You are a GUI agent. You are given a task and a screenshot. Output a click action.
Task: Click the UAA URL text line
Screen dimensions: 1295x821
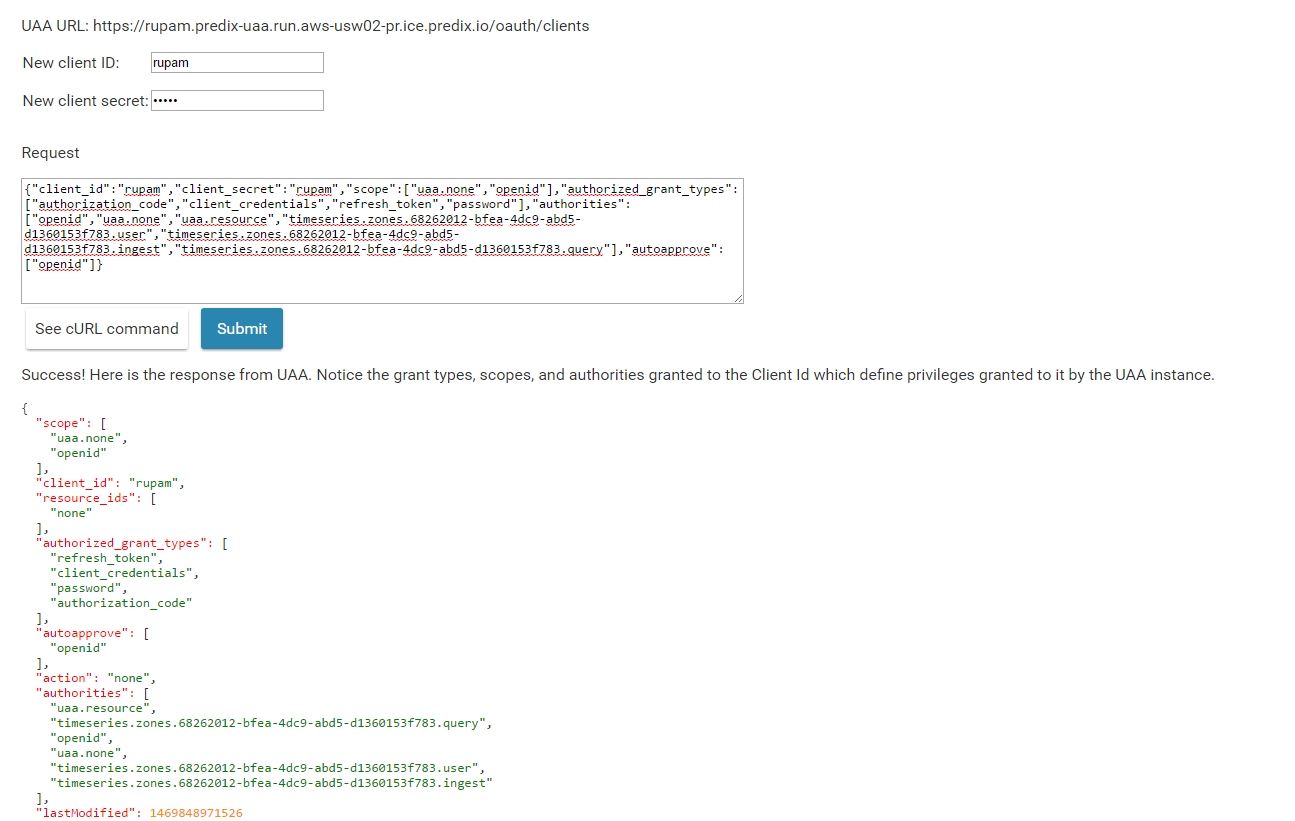click(305, 26)
